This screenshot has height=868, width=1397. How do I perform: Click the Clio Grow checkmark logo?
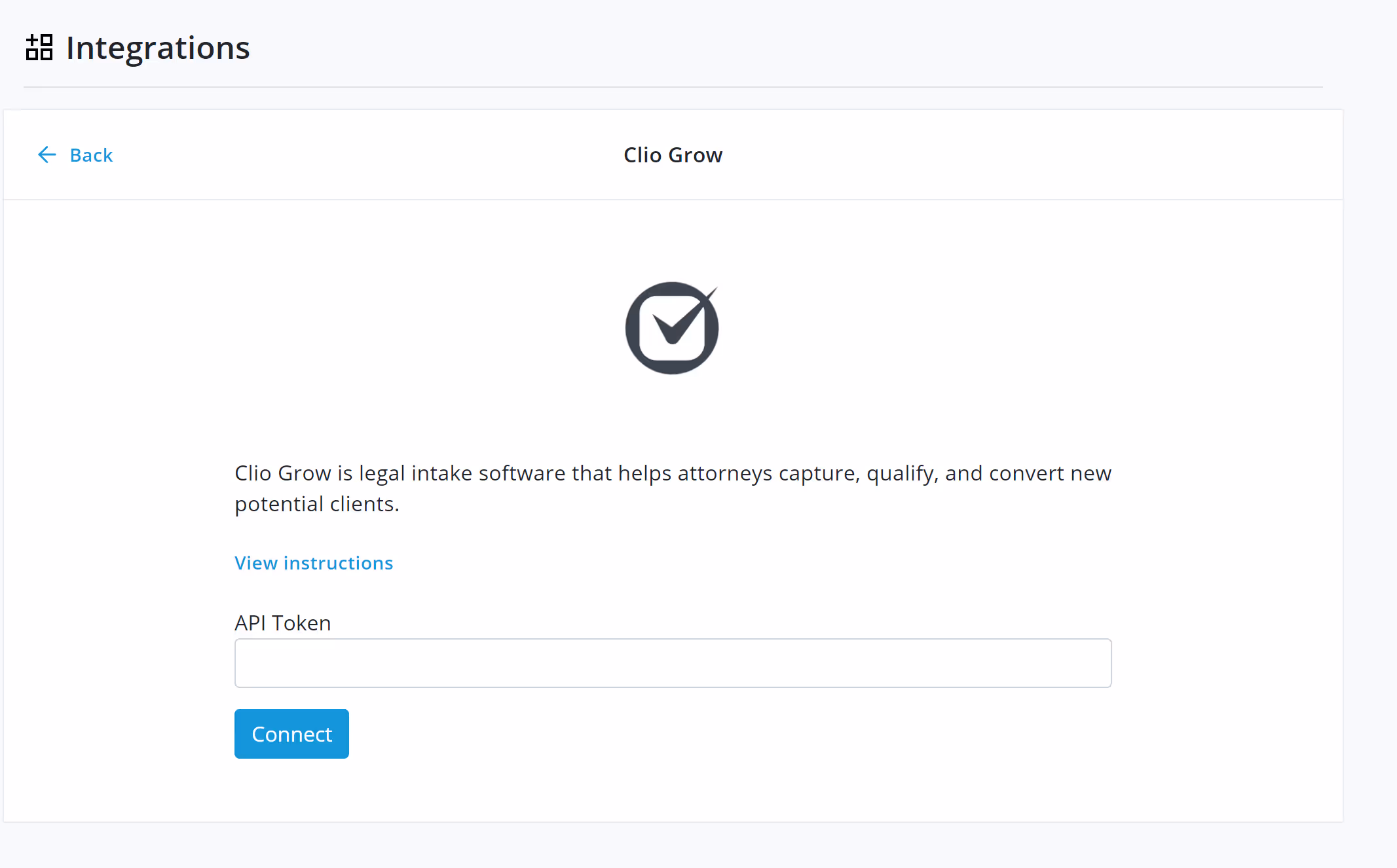(672, 328)
